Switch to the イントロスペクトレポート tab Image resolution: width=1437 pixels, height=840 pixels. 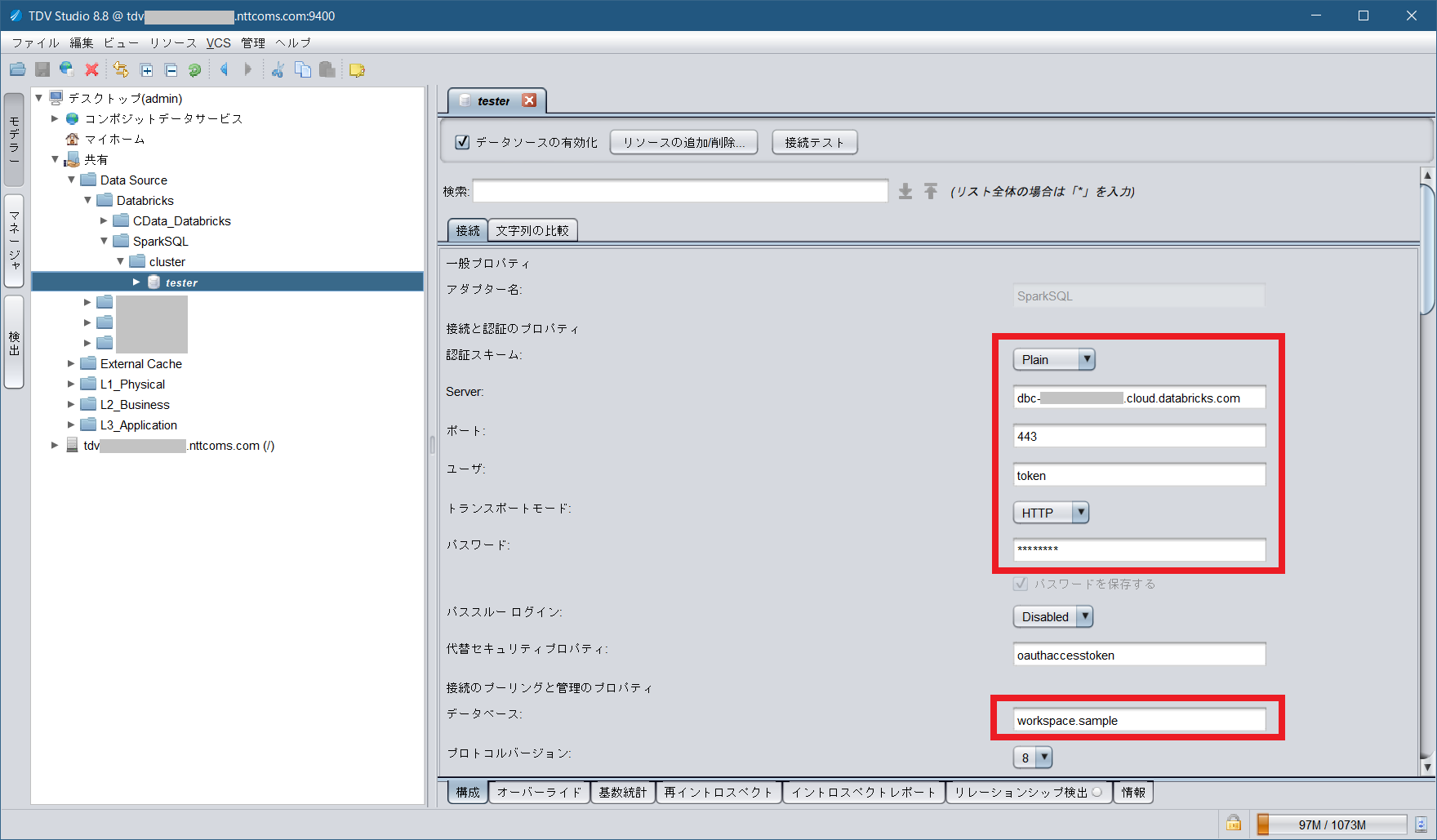tap(864, 792)
